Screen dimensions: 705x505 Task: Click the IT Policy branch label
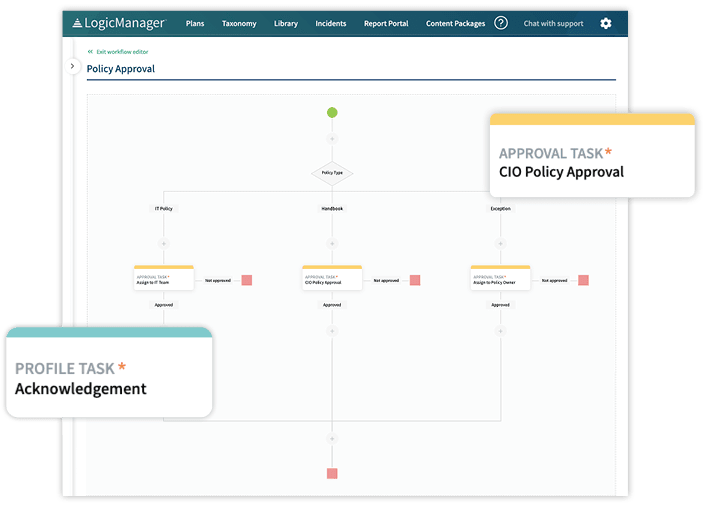[164, 209]
